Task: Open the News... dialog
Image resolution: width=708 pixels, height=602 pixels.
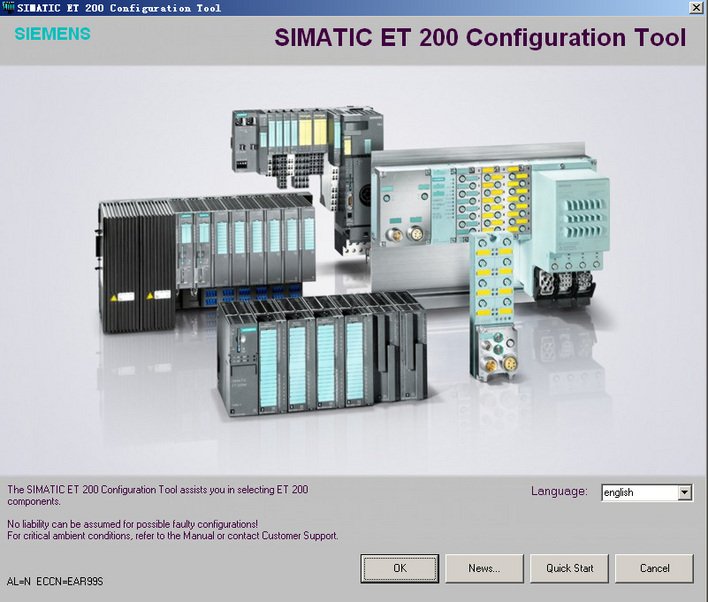Action: [x=484, y=568]
